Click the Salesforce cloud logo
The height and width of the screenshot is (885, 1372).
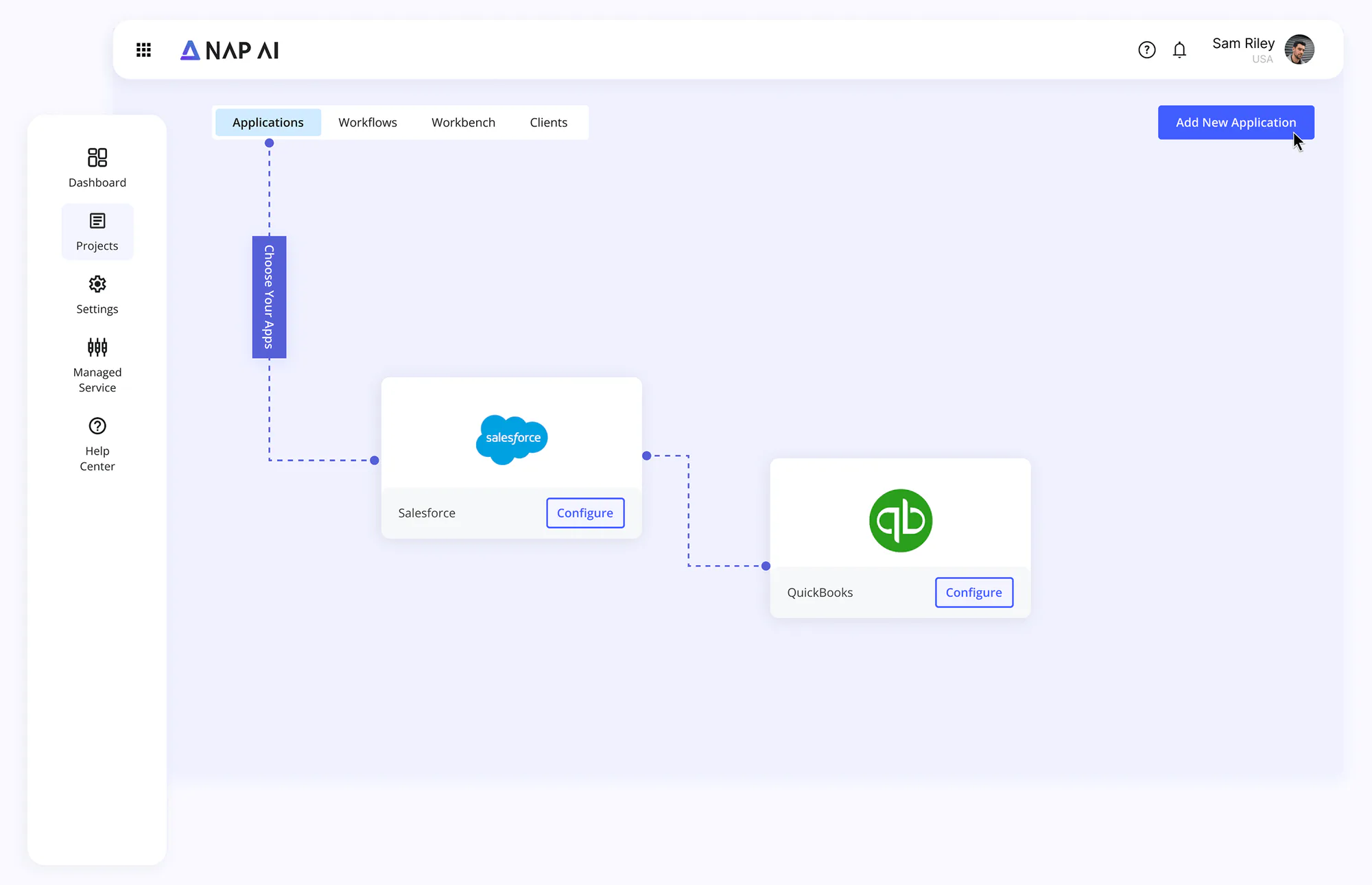512,439
